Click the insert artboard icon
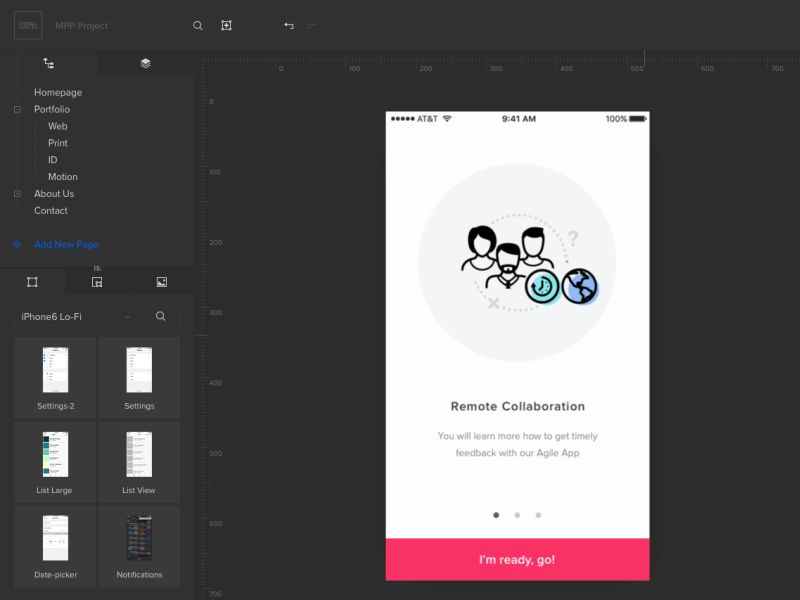The image size is (800, 600). [x=226, y=25]
